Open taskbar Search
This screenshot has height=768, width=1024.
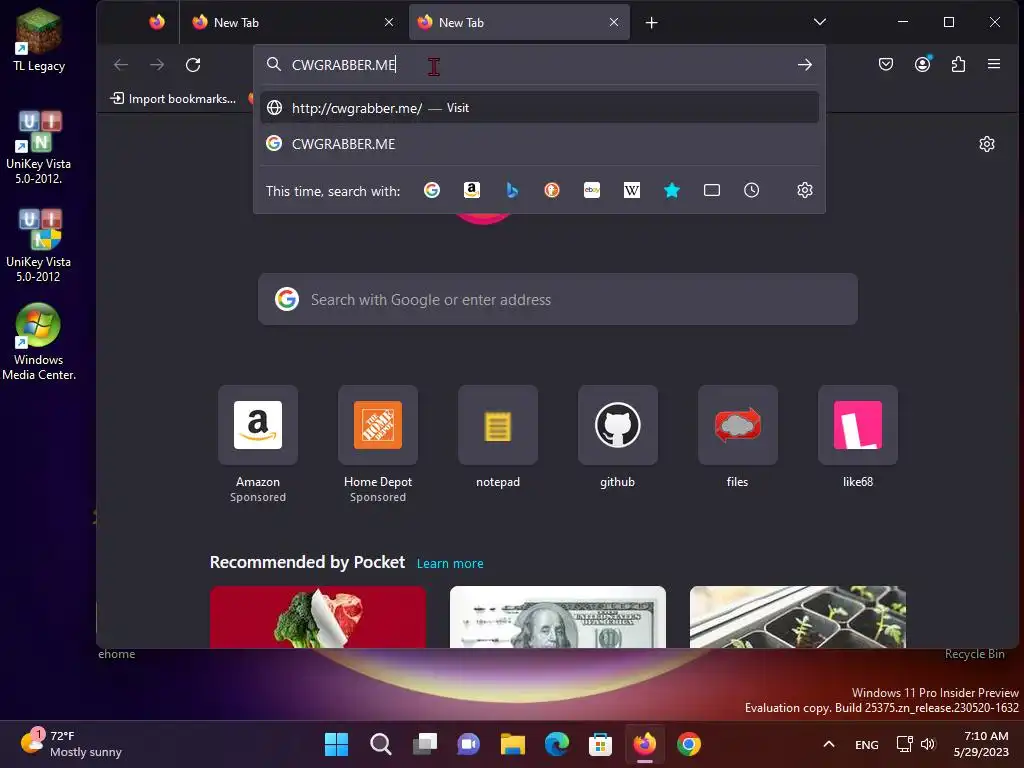coord(381,744)
